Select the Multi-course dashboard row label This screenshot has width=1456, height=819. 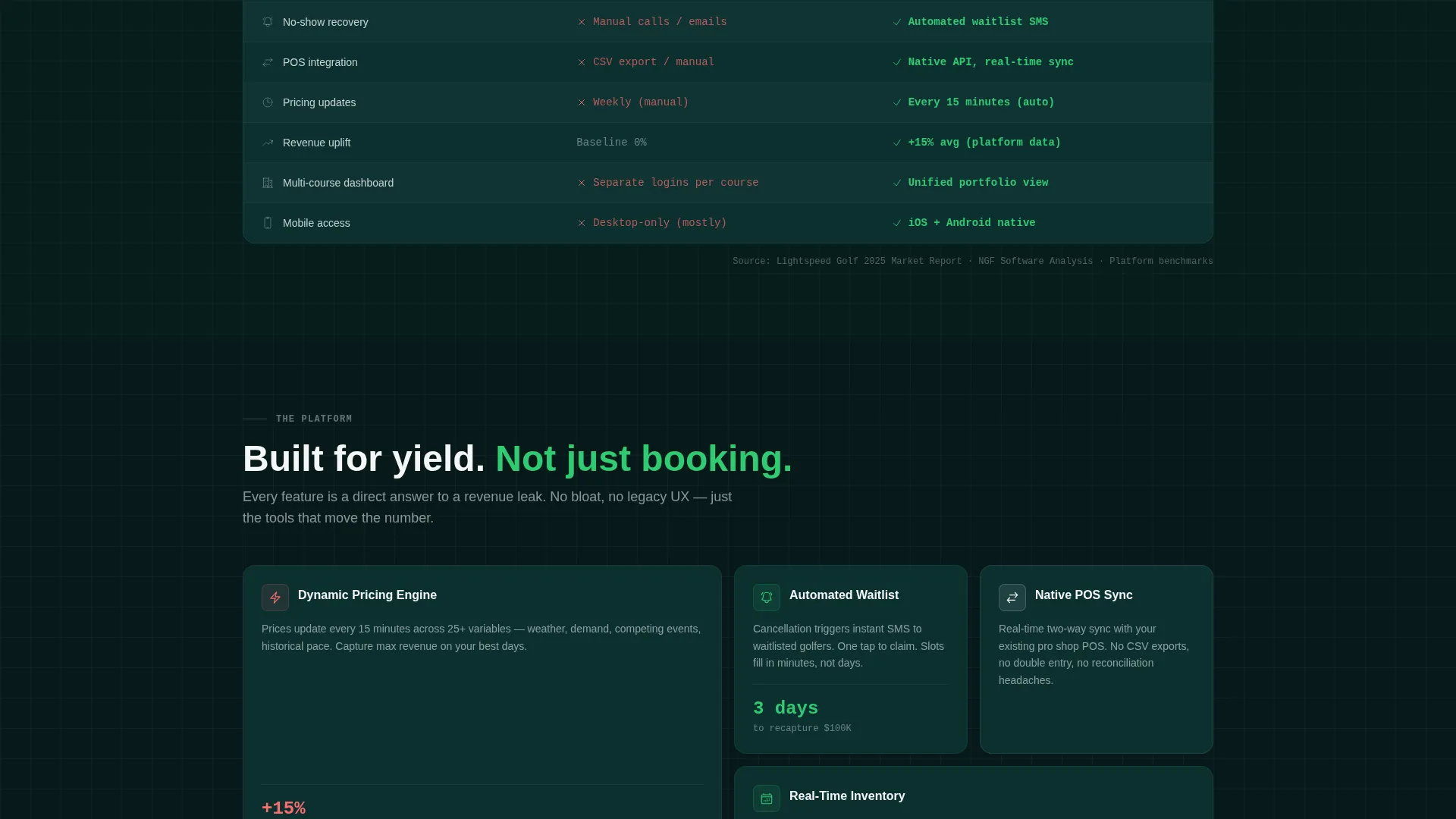(338, 183)
